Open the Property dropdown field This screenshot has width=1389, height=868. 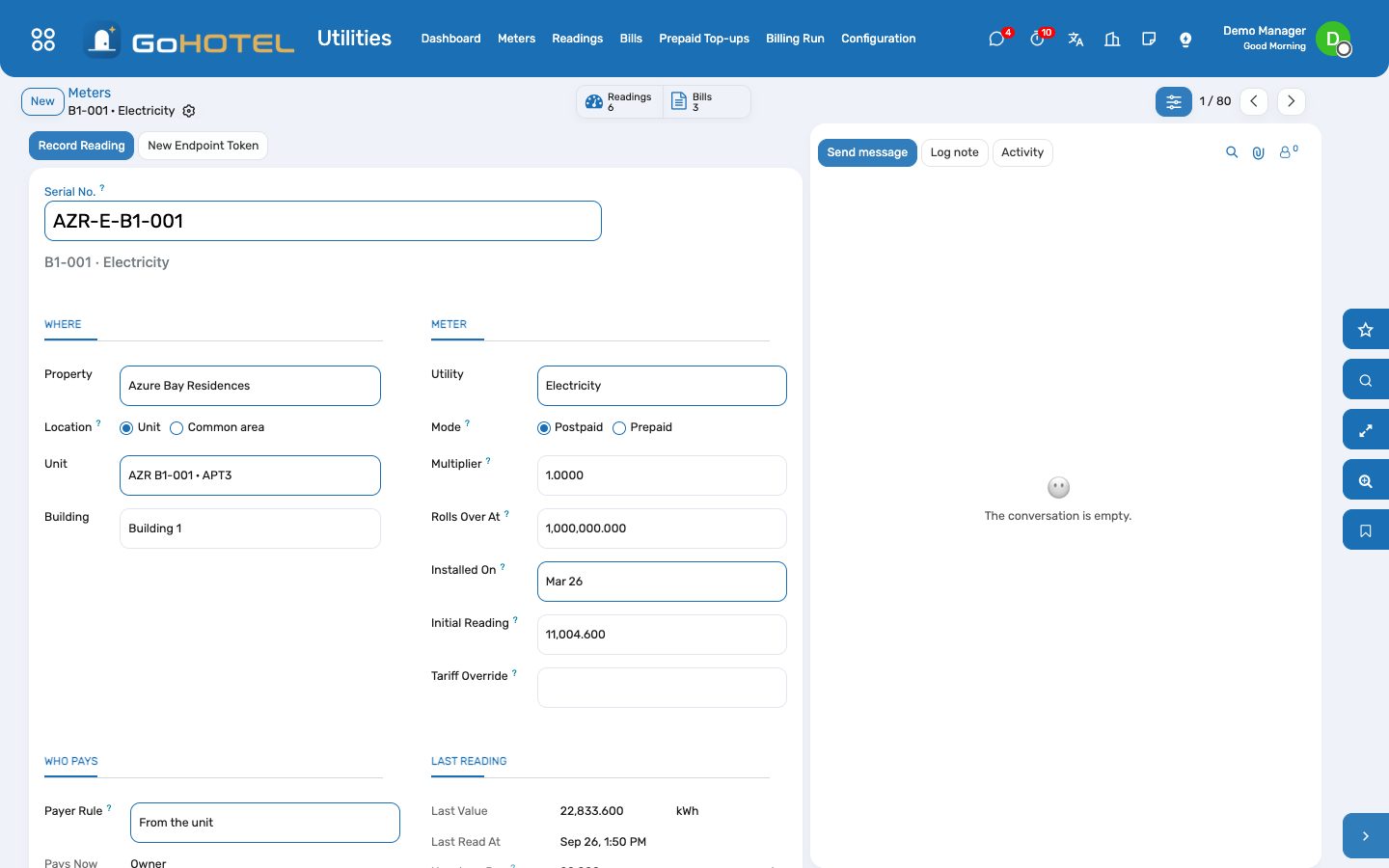(x=250, y=386)
